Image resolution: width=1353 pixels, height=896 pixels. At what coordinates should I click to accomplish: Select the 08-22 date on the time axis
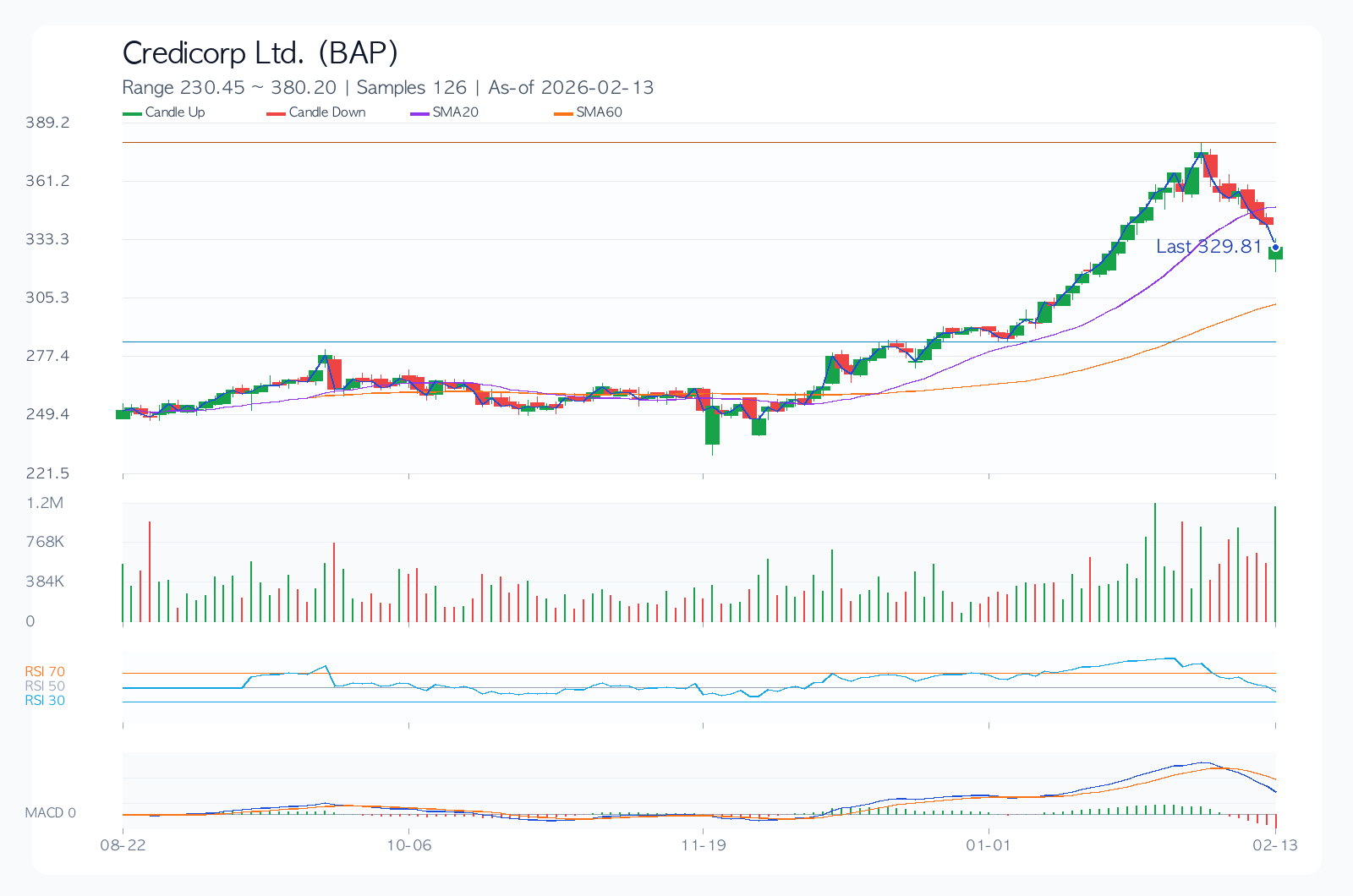(x=123, y=845)
